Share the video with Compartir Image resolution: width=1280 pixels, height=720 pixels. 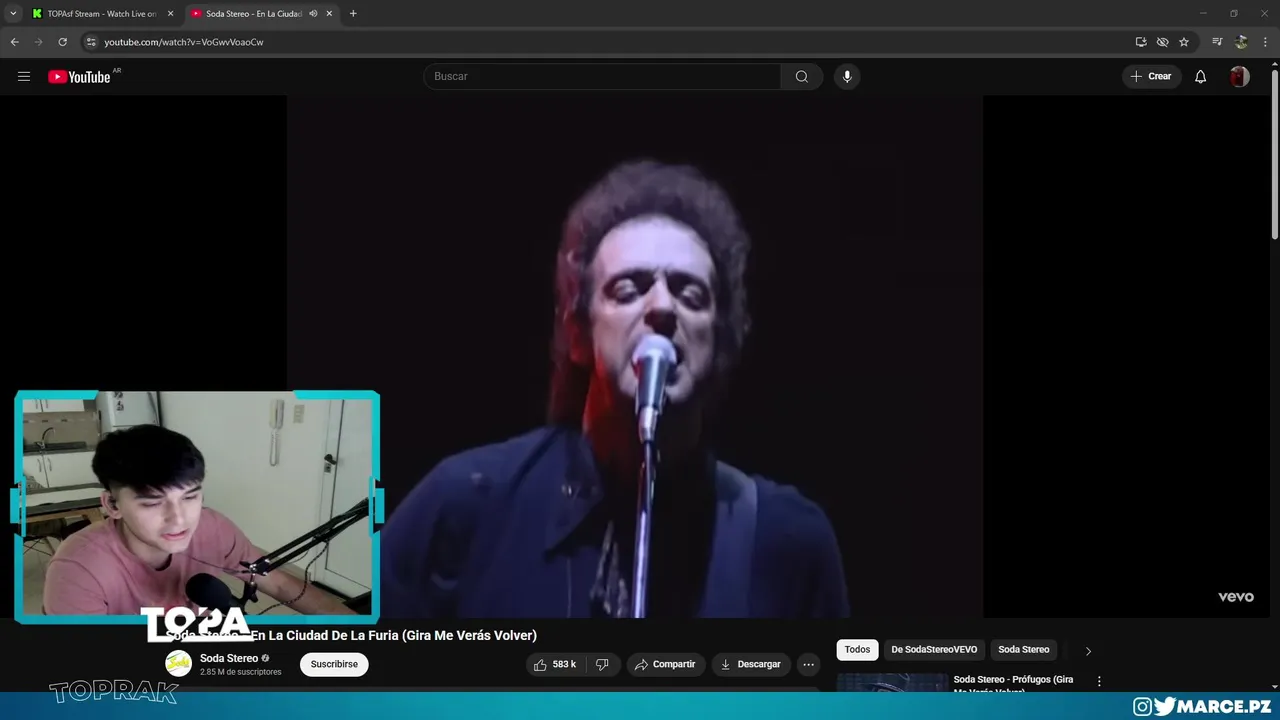pyautogui.click(x=665, y=664)
